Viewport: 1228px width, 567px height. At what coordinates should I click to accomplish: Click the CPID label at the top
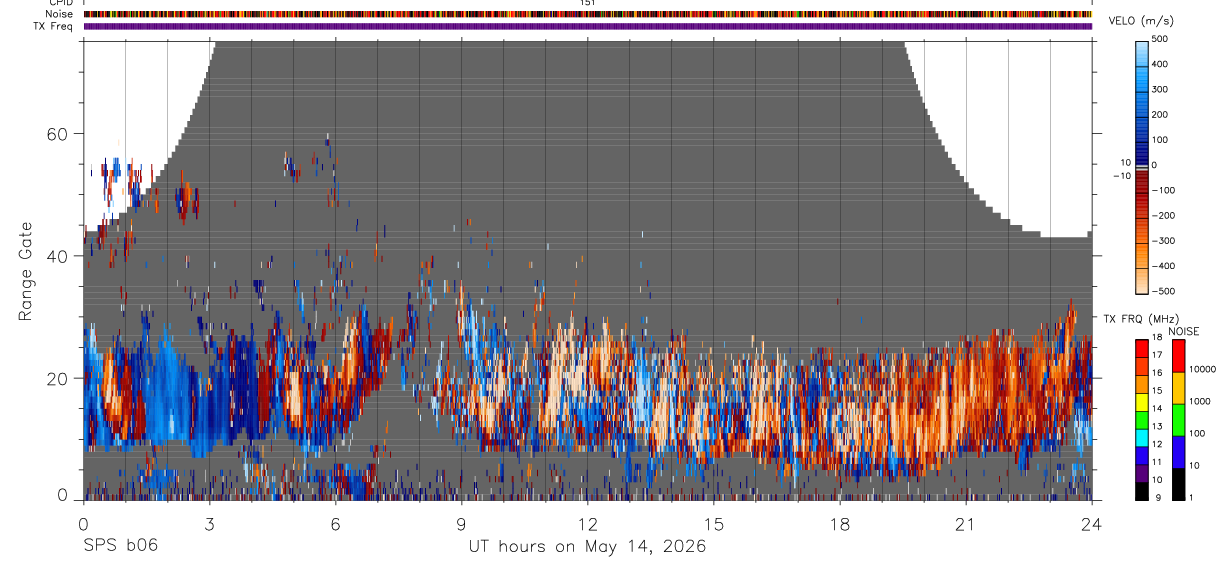[x=60, y=3]
